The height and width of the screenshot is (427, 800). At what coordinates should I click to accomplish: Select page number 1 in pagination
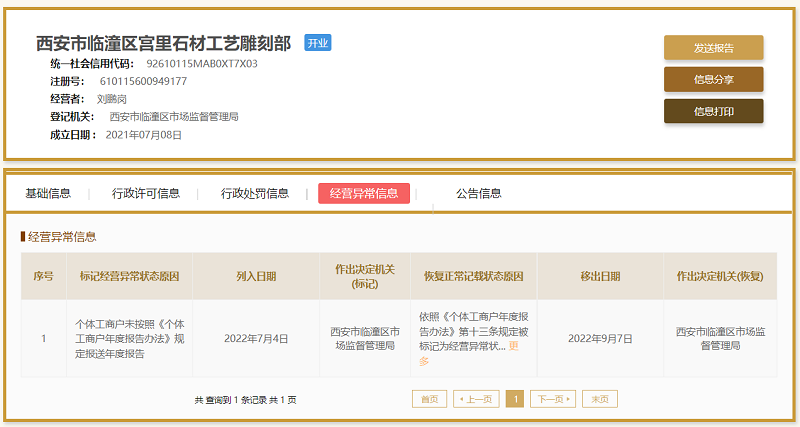[x=515, y=399]
